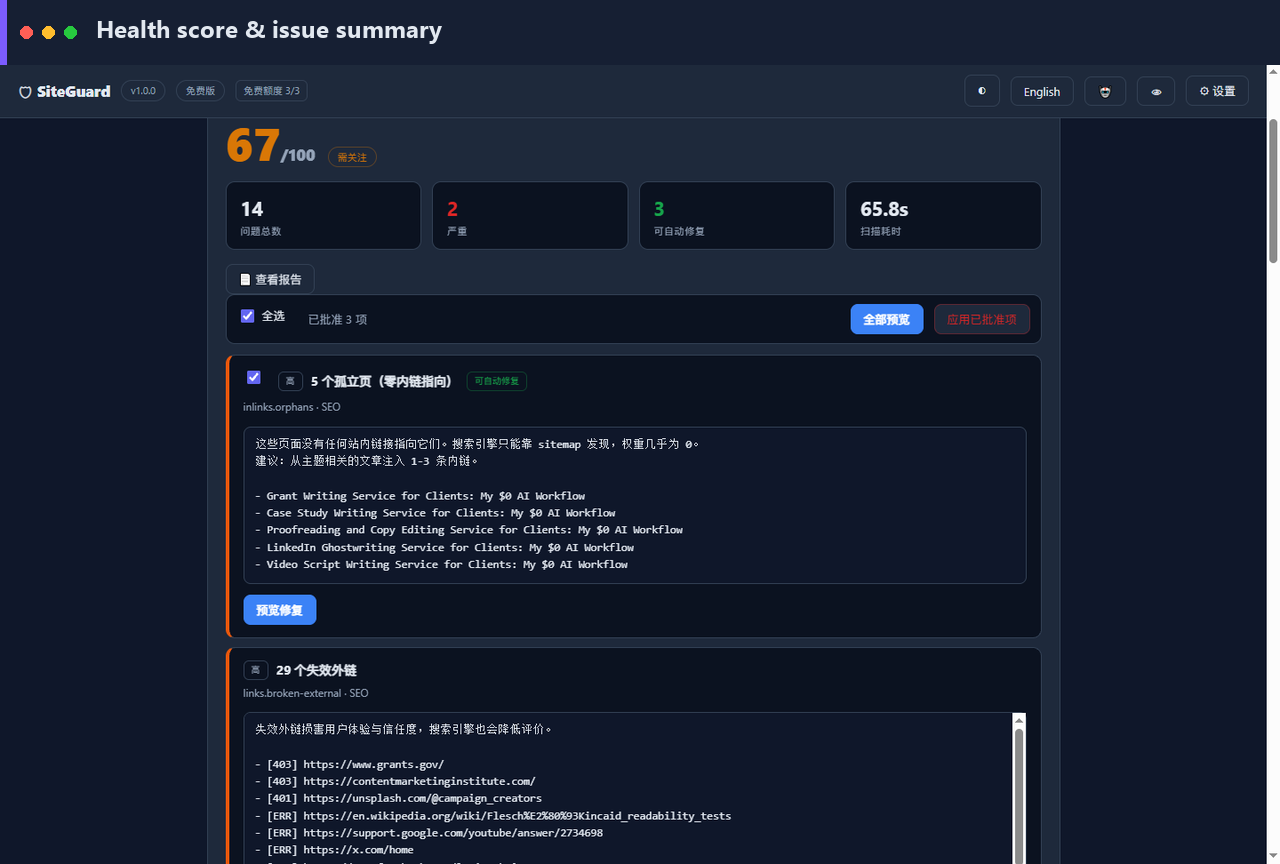Open 设置 settings

[x=1217, y=91]
